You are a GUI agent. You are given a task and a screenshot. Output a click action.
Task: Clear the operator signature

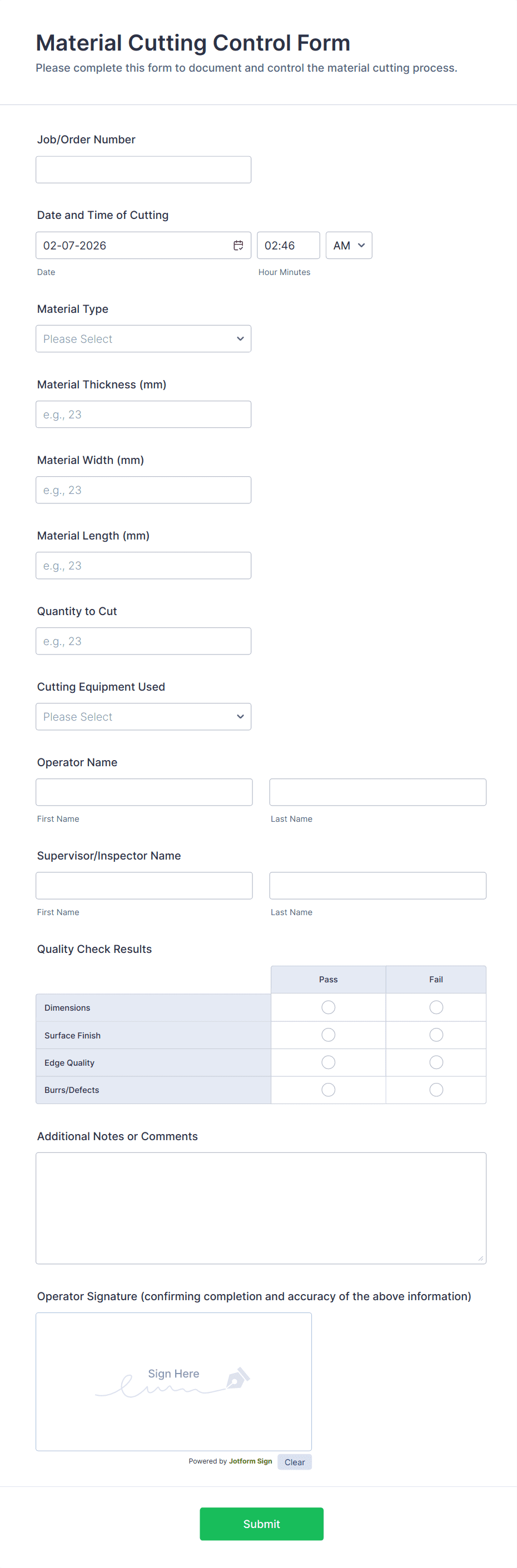pos(294,1462)
